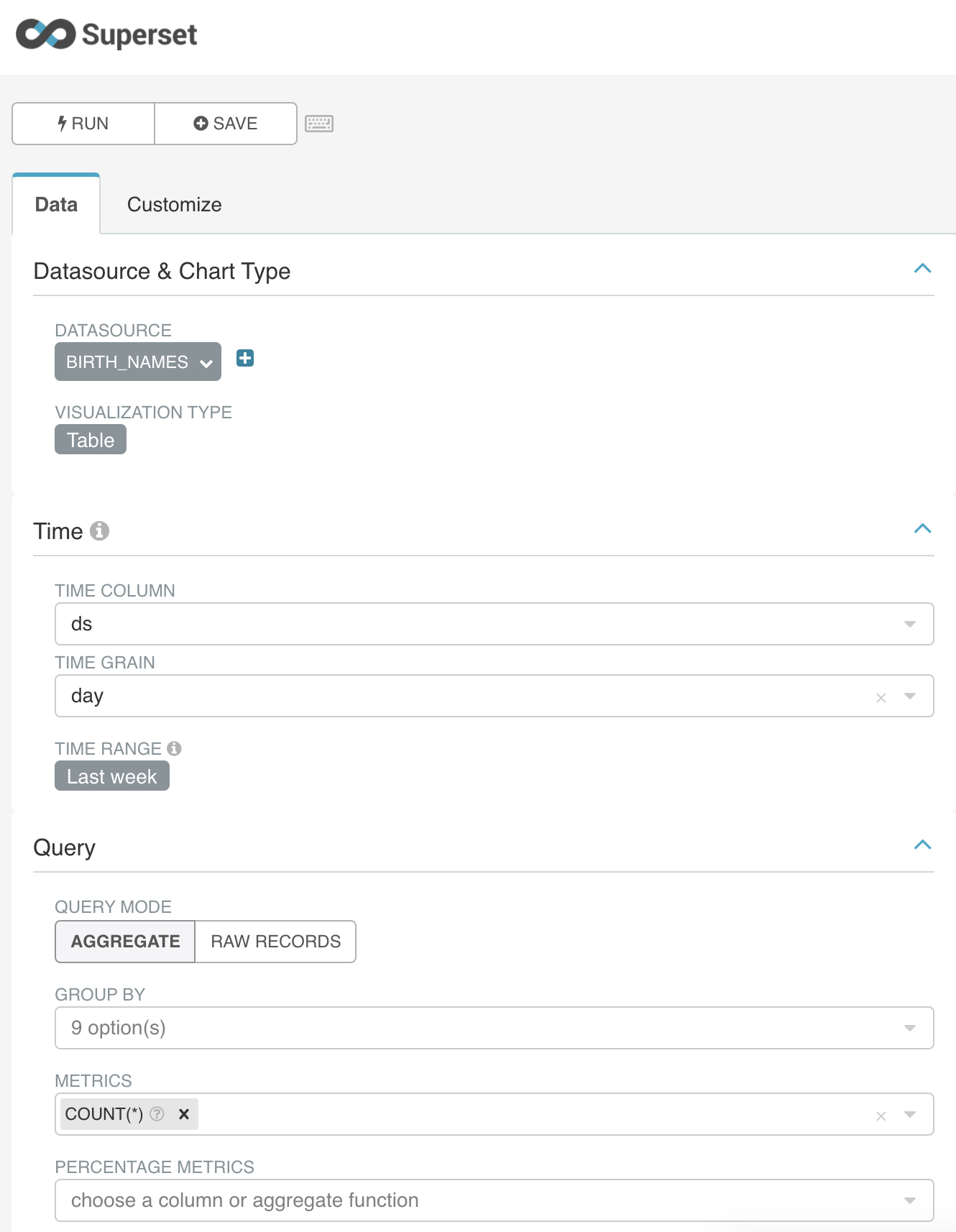Open the BIRTH_NAMES datasource menu
This screenshot has height=1232, width=956.
tap(138, 362)
